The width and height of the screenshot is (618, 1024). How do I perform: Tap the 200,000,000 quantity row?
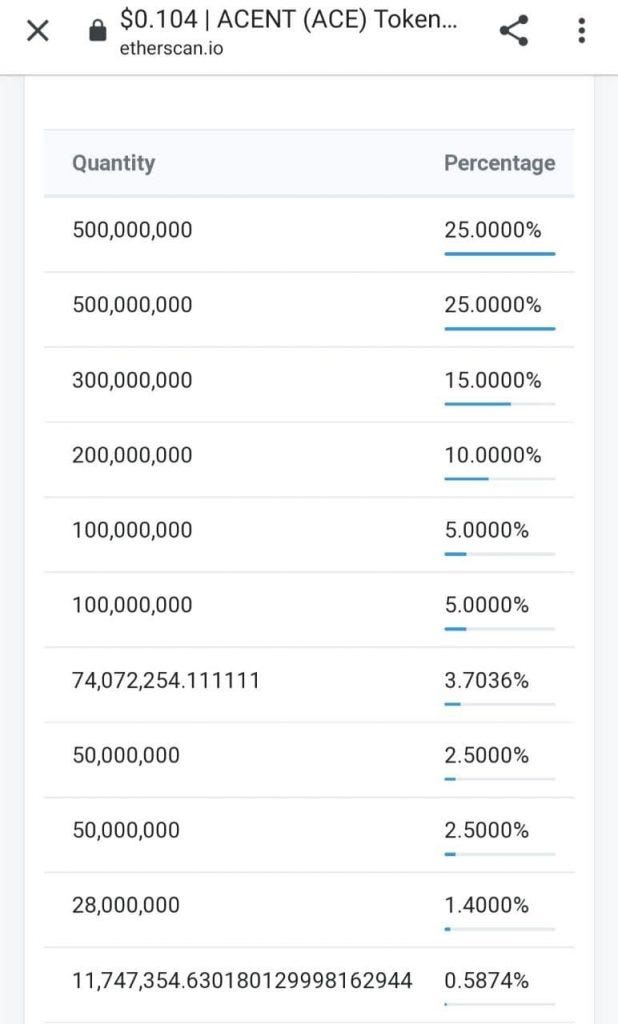coord(309,460)
